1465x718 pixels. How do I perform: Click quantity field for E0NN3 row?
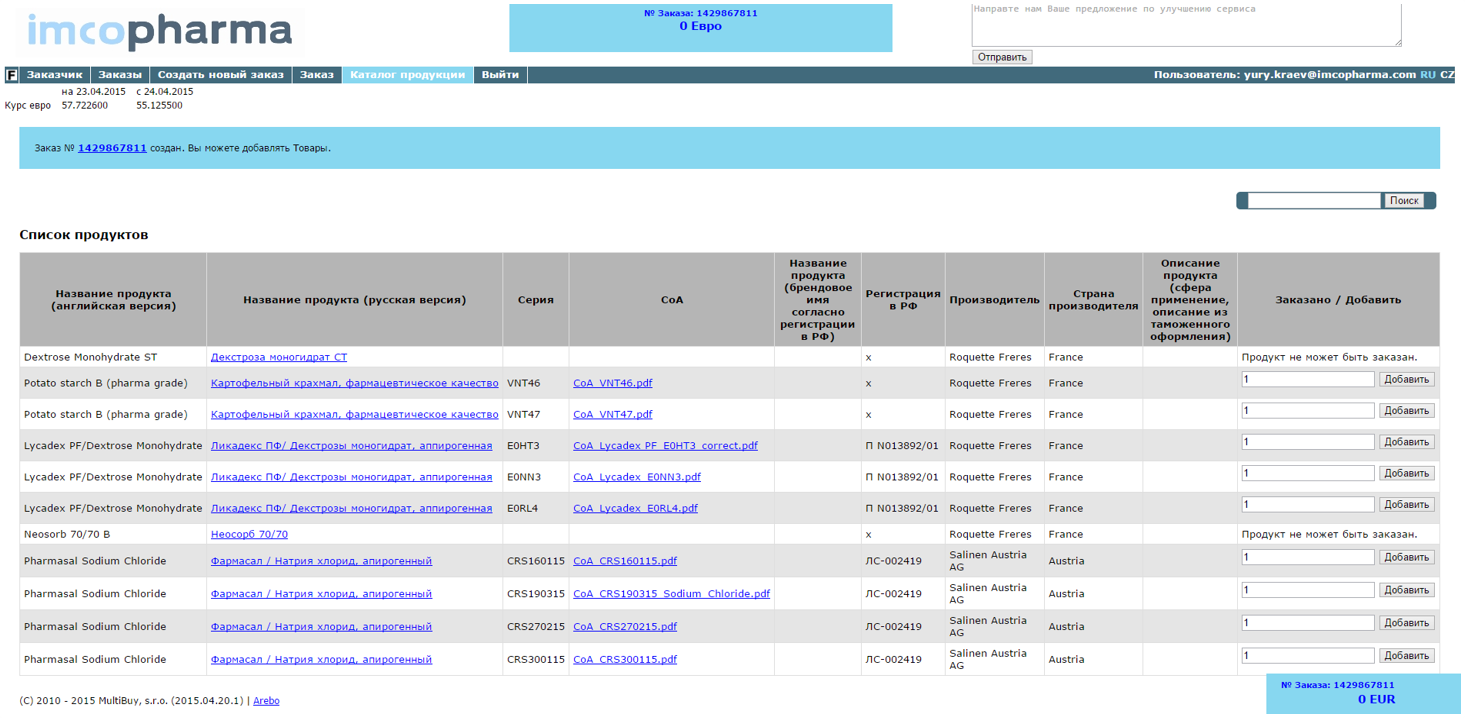coord(1308,473)
